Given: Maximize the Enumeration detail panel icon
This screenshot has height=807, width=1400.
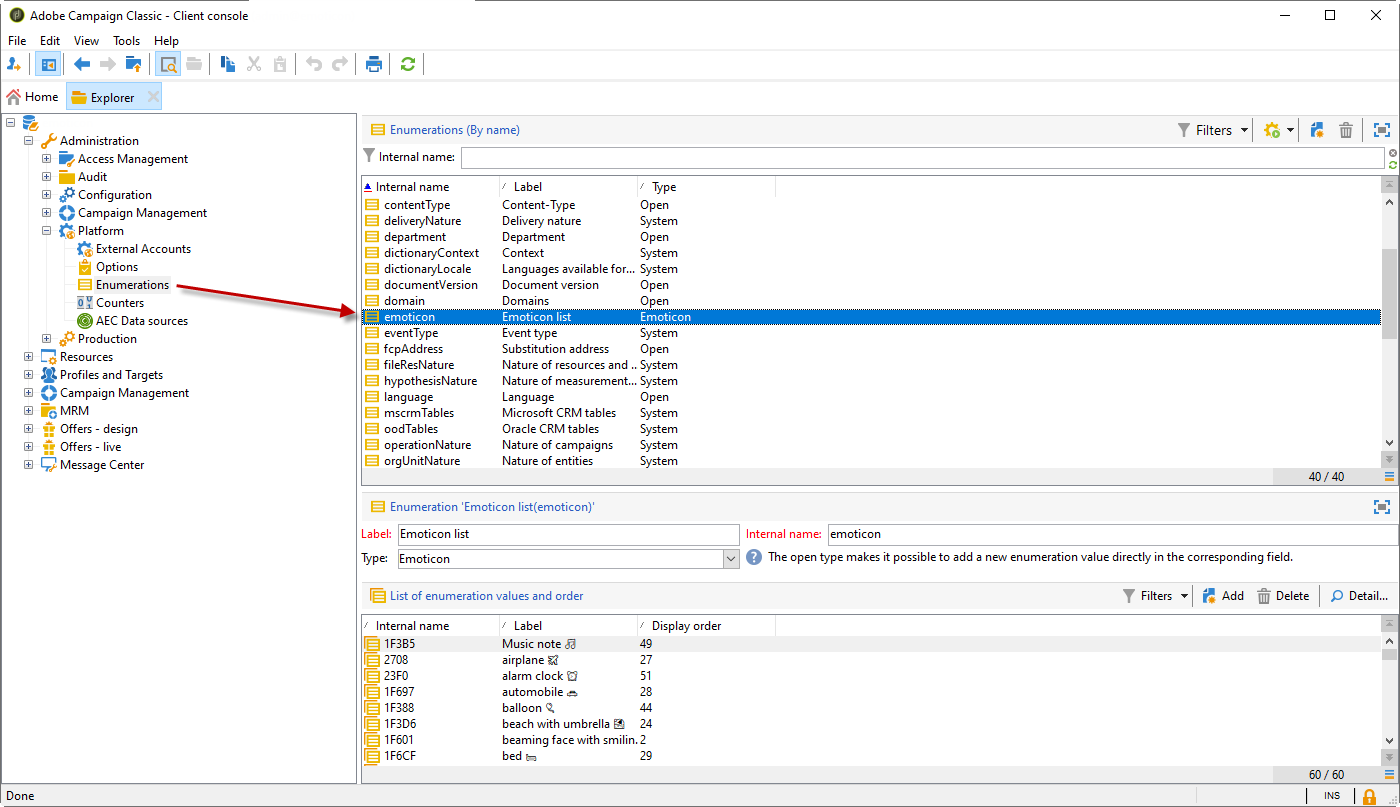Looking at the screenshot, I should pyautogui.click(x=1382, y=507).
